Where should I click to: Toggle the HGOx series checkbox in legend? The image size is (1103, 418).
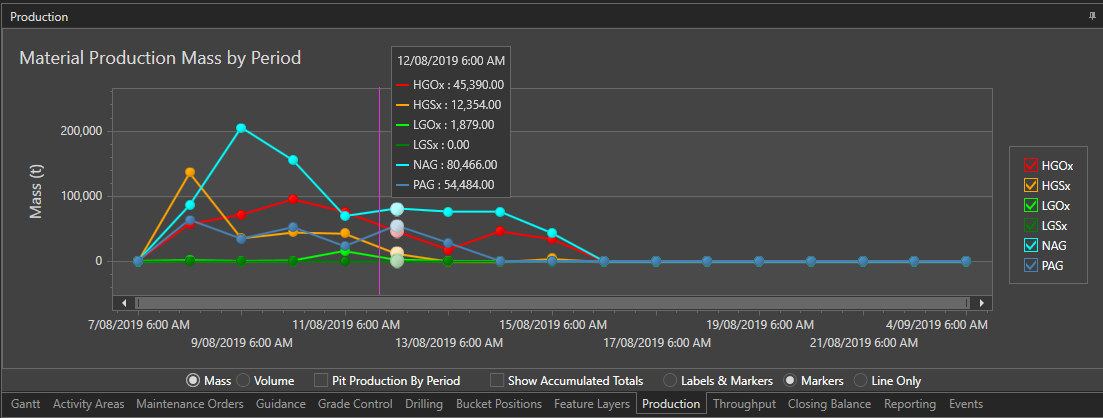tap(1030, 165)
